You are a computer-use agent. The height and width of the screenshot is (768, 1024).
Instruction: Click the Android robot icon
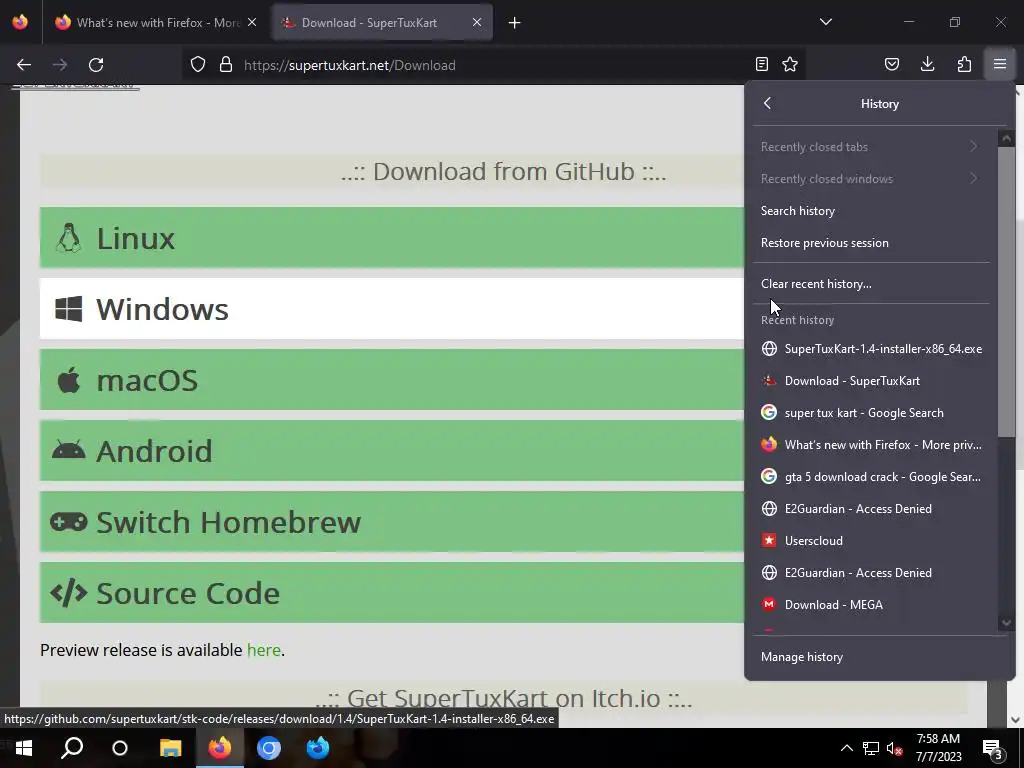pyautogui.click(x=69, y=450)
